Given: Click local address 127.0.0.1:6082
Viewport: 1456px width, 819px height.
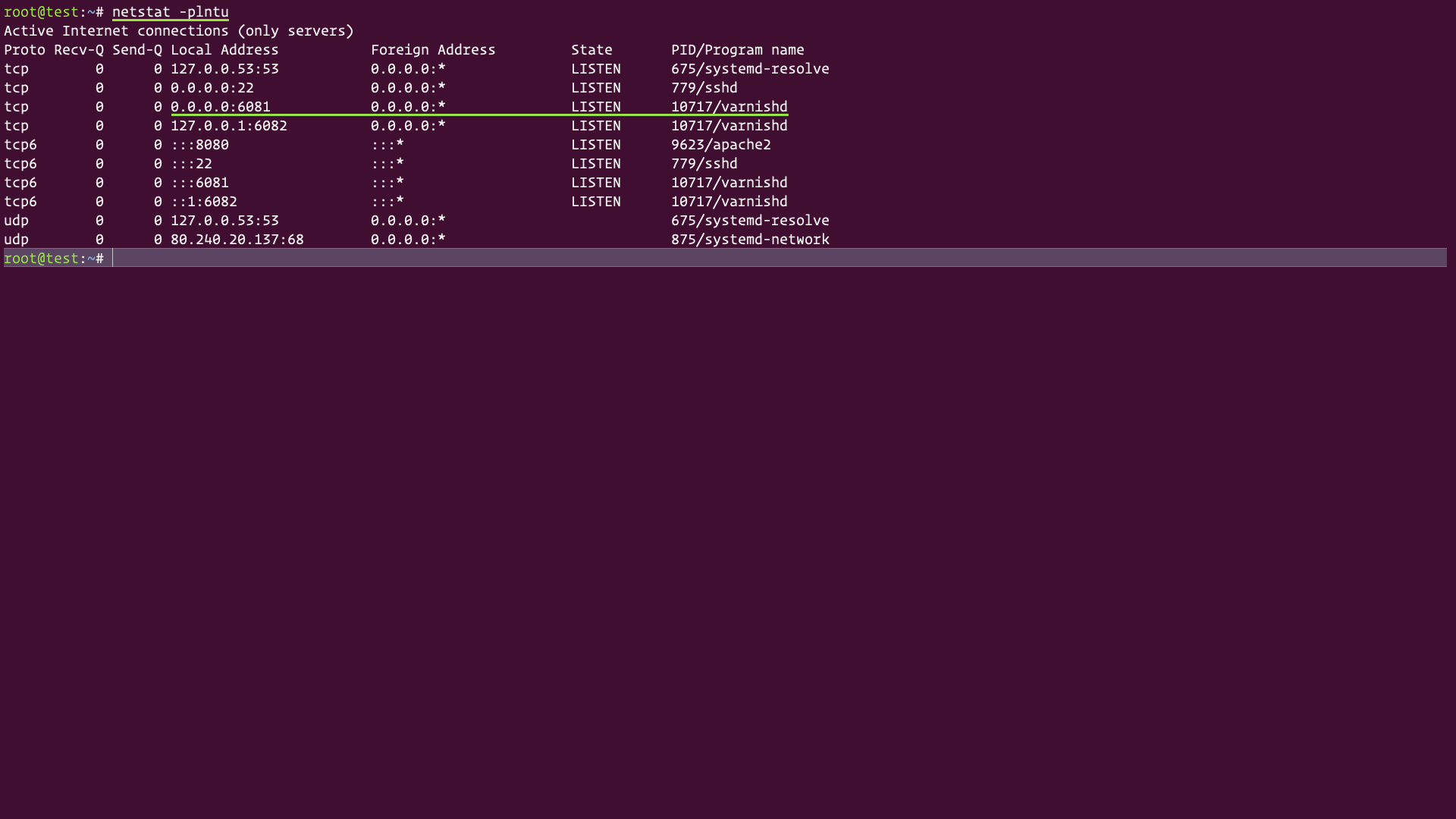Looking at the screenshot, I should pos(229,126).
